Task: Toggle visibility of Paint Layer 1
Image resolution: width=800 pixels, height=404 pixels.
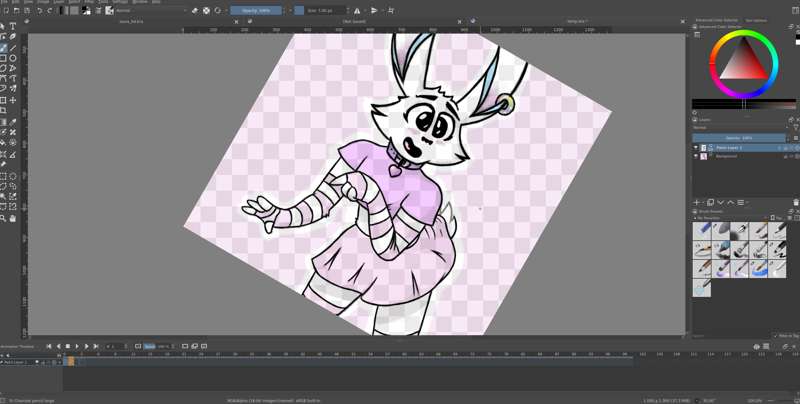Action: (696, 147)
